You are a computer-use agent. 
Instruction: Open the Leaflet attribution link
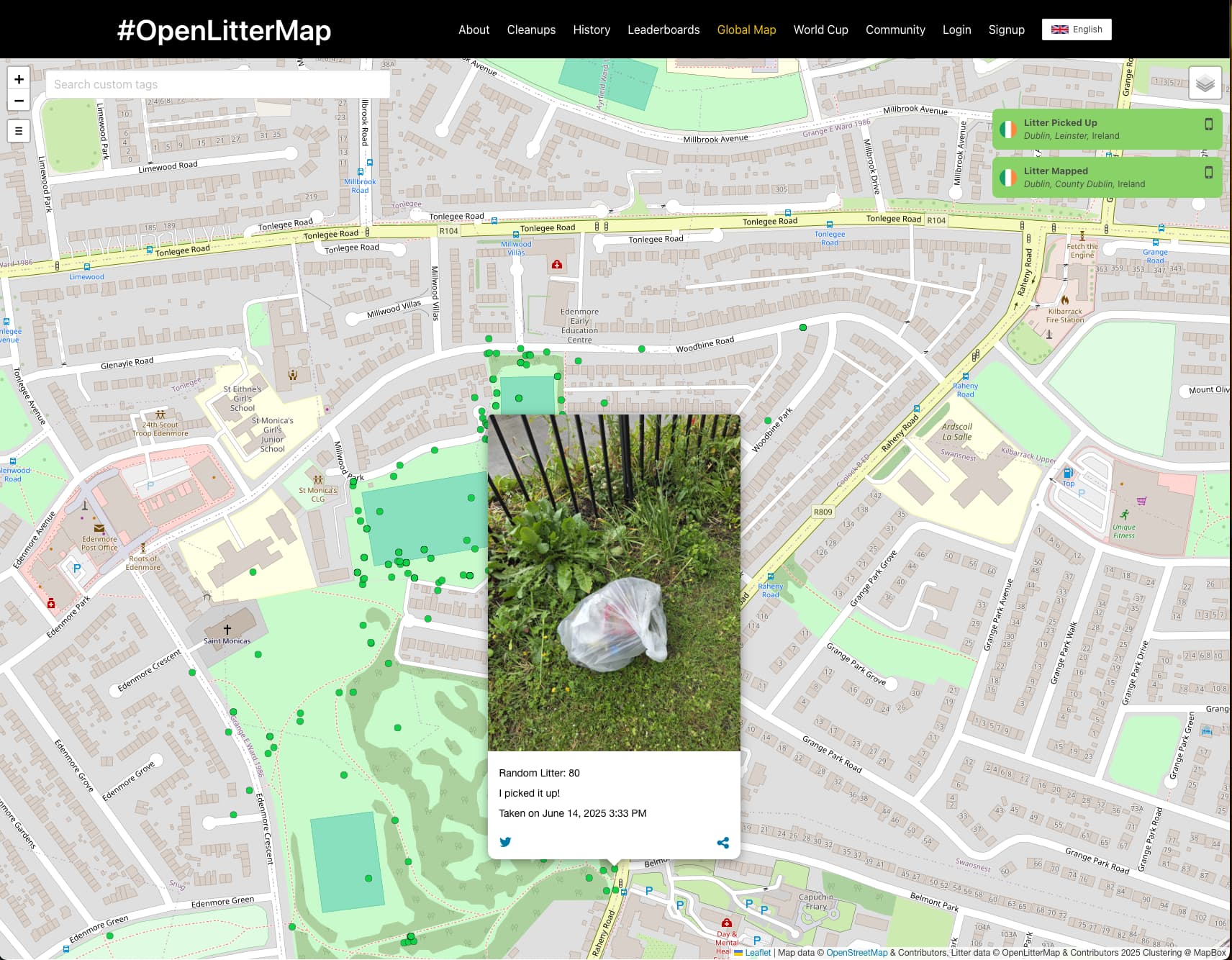click(757, 952)
